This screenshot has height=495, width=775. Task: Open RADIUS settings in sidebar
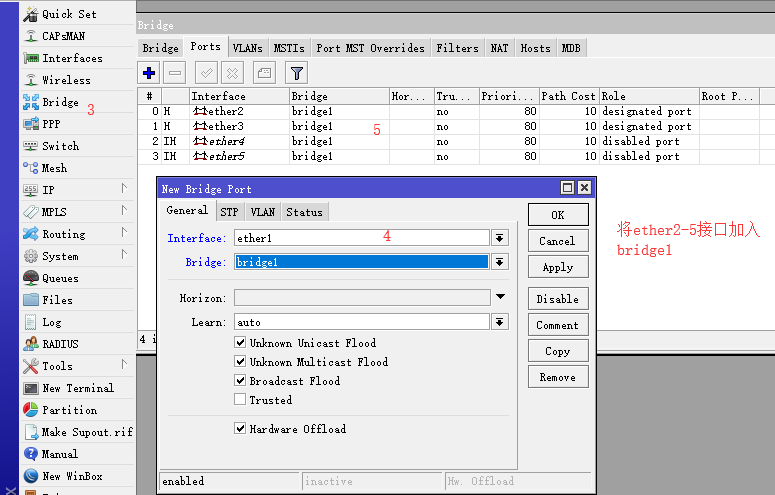60,344
